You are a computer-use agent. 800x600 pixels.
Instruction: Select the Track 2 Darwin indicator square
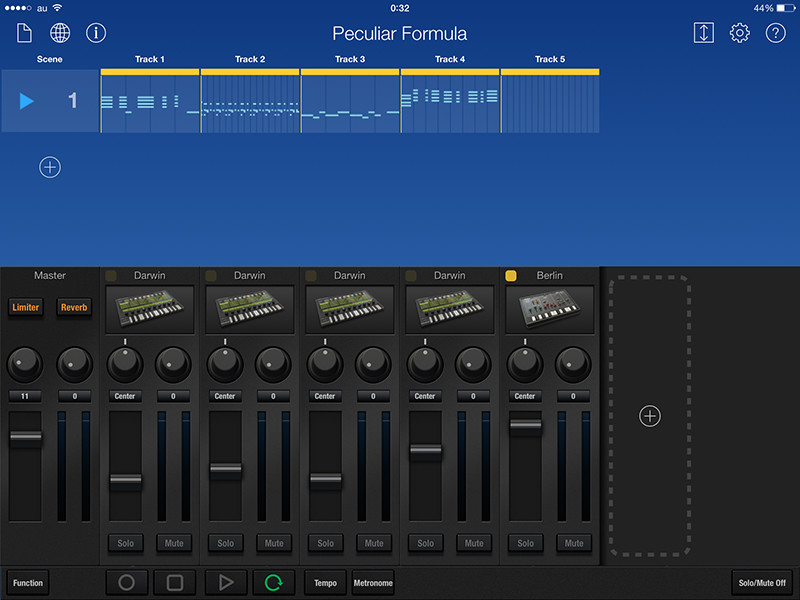(x=211, y=276)
